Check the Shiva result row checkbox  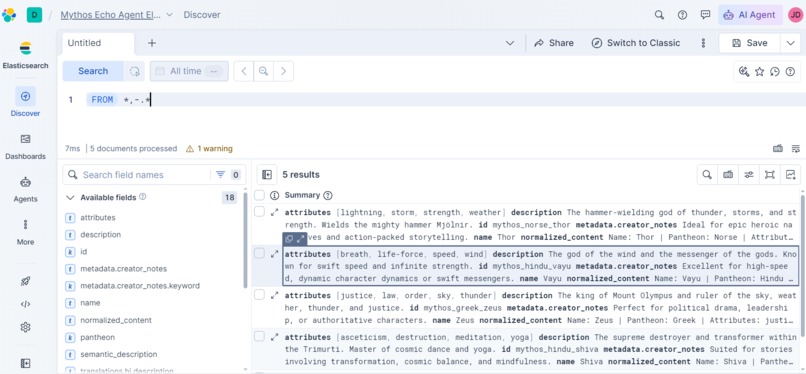point(260,336)
